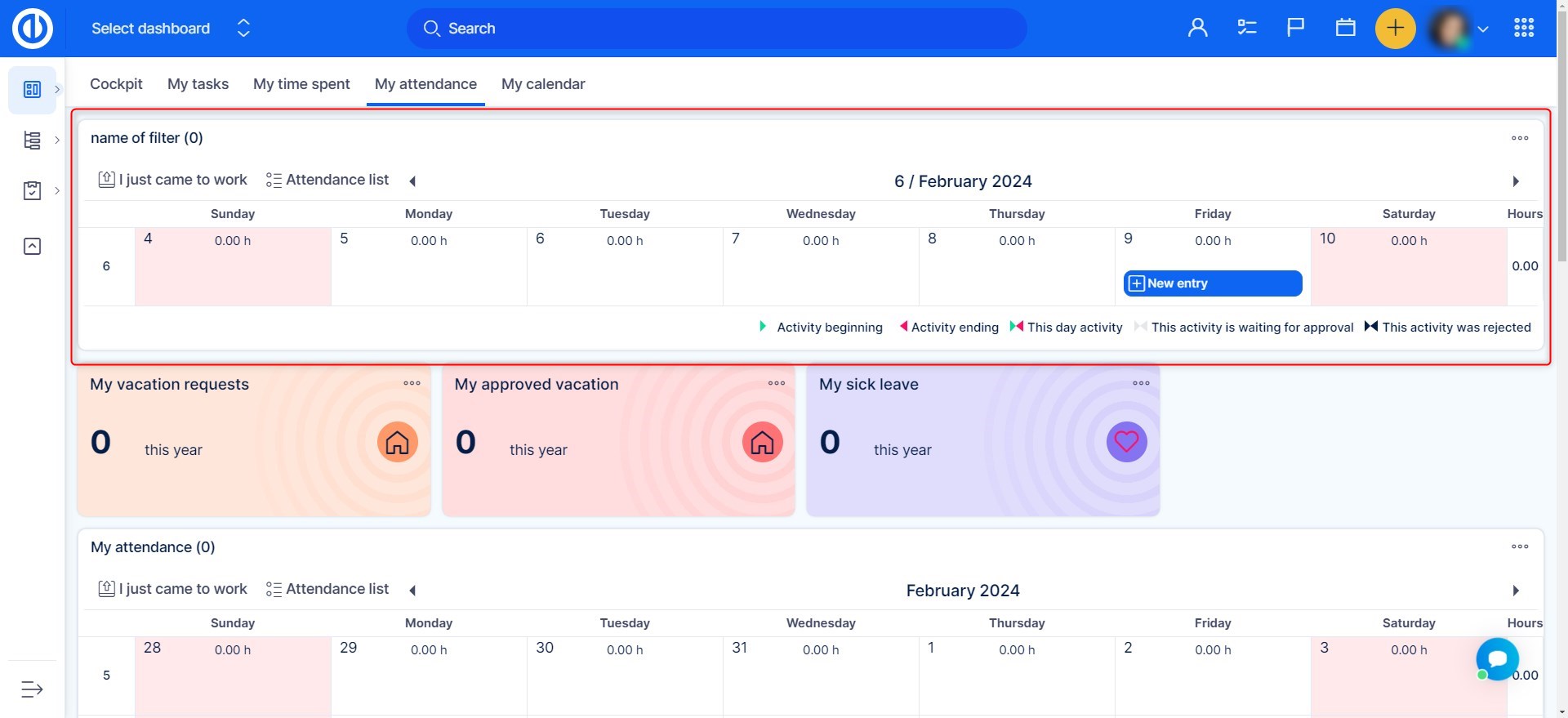
Task: Switch to the My calendar tab
Action: [x=543, y=84]
